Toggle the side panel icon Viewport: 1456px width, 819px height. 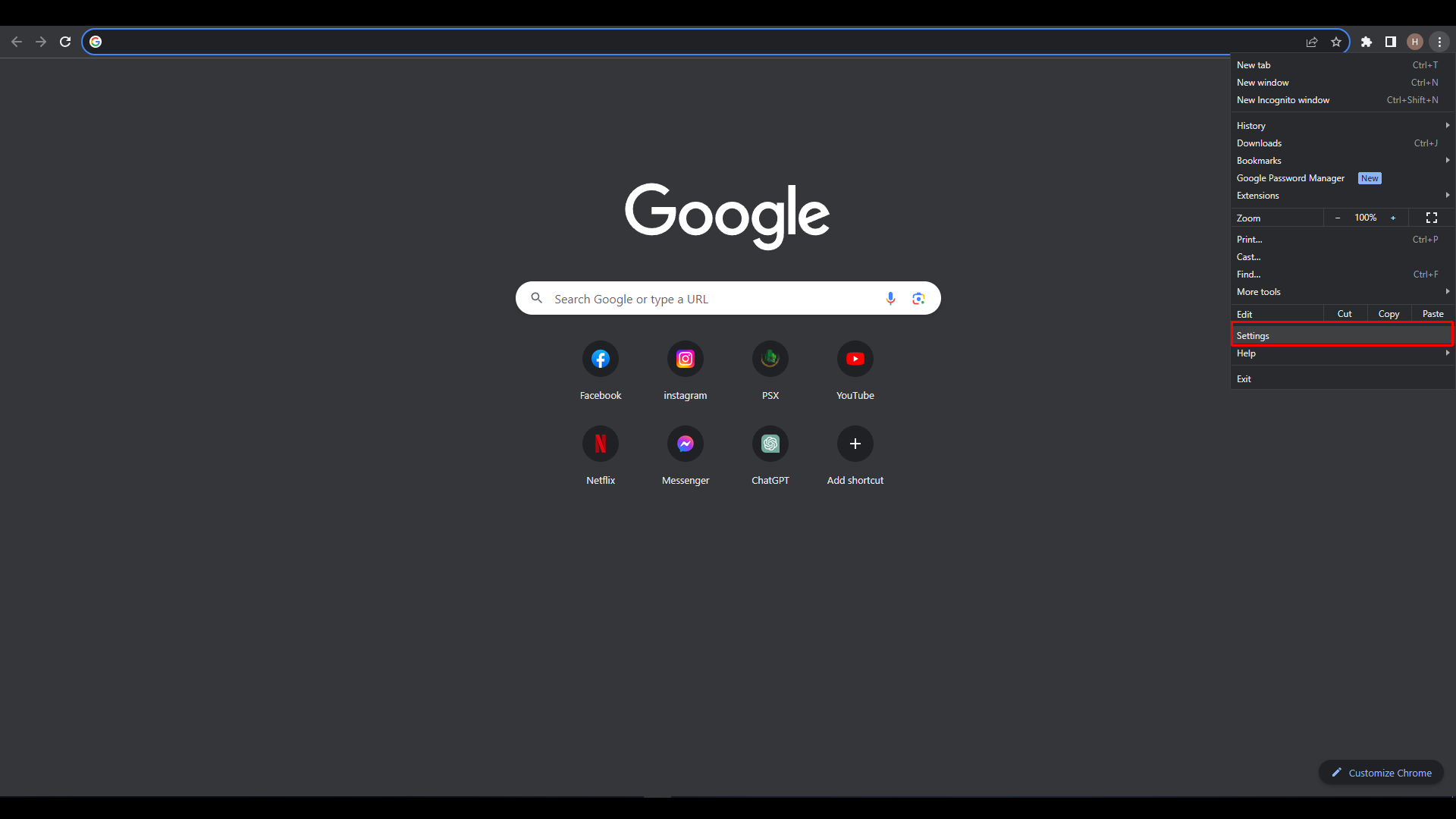[x=1390, y=42]
